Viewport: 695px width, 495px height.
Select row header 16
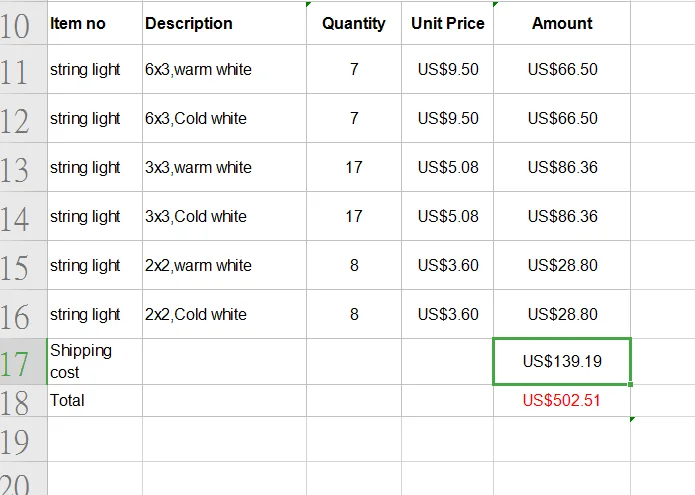pyautogui.click(x=23, y=314)
